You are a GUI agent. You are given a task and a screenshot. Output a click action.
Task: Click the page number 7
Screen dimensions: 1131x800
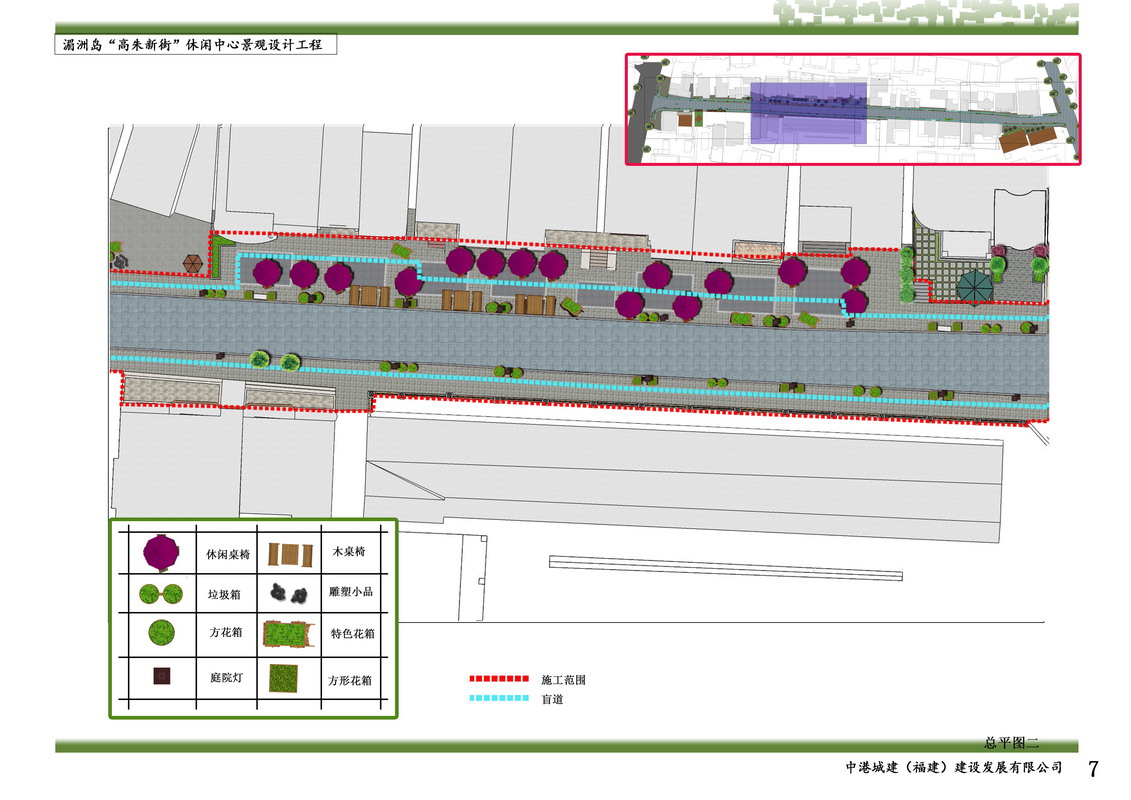1093,768
